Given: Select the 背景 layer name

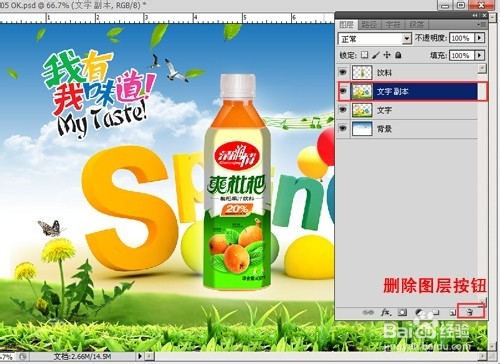Looking at the screenshot, I should click(384, 129).
